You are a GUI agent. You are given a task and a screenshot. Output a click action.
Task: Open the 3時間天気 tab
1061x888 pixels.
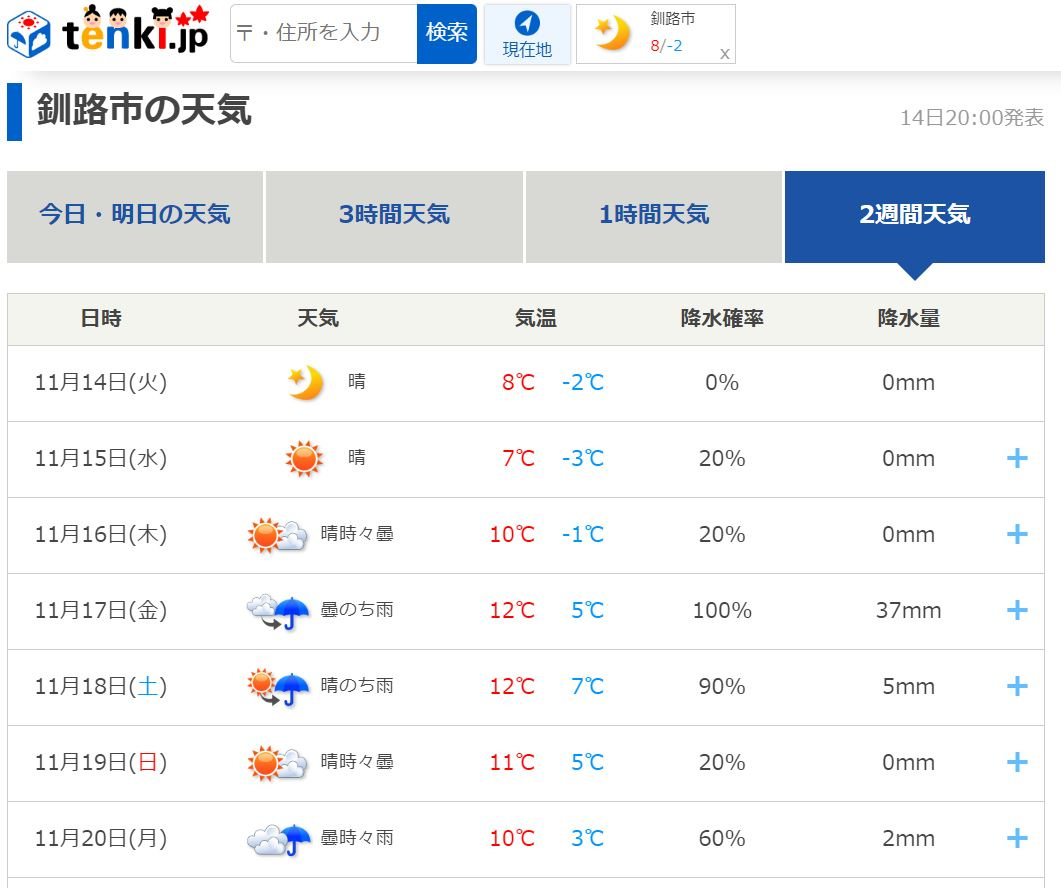click(394, 215)
